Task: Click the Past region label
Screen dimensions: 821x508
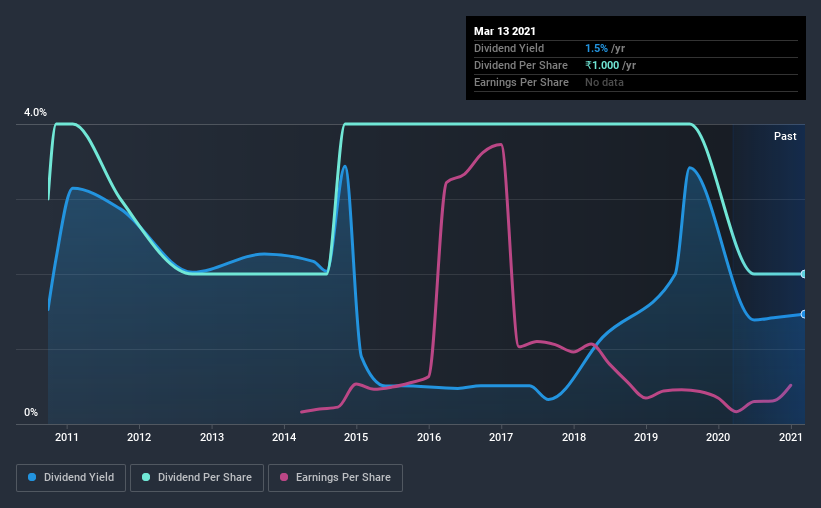Action: coord(785,136)
